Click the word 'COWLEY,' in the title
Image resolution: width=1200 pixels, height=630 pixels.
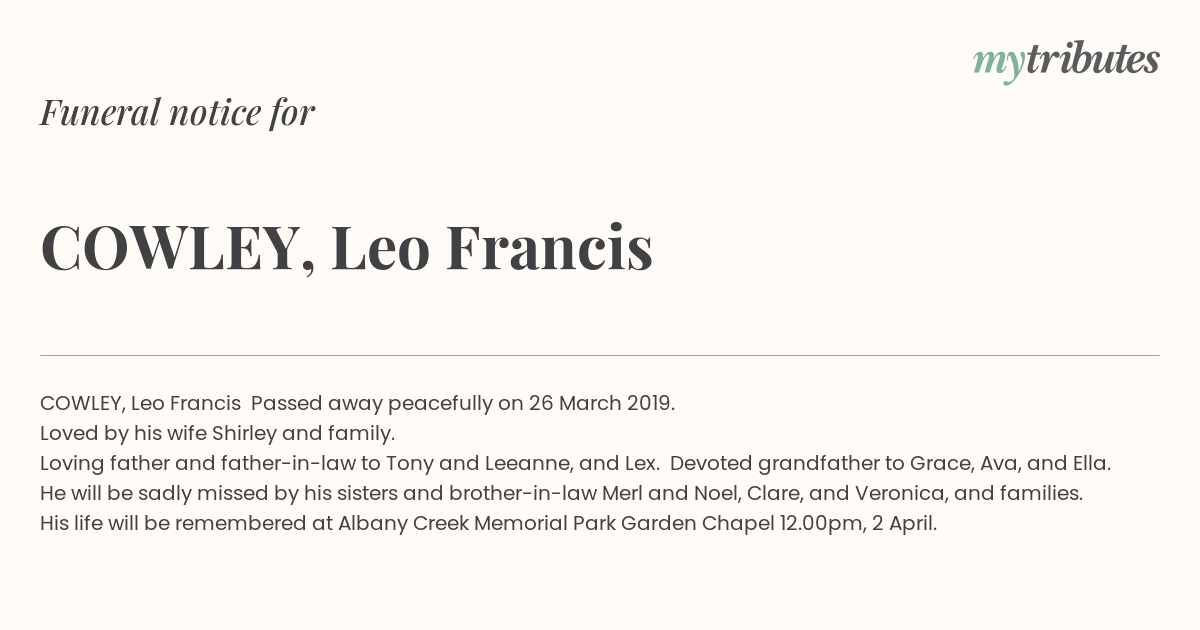pos(178,250)
